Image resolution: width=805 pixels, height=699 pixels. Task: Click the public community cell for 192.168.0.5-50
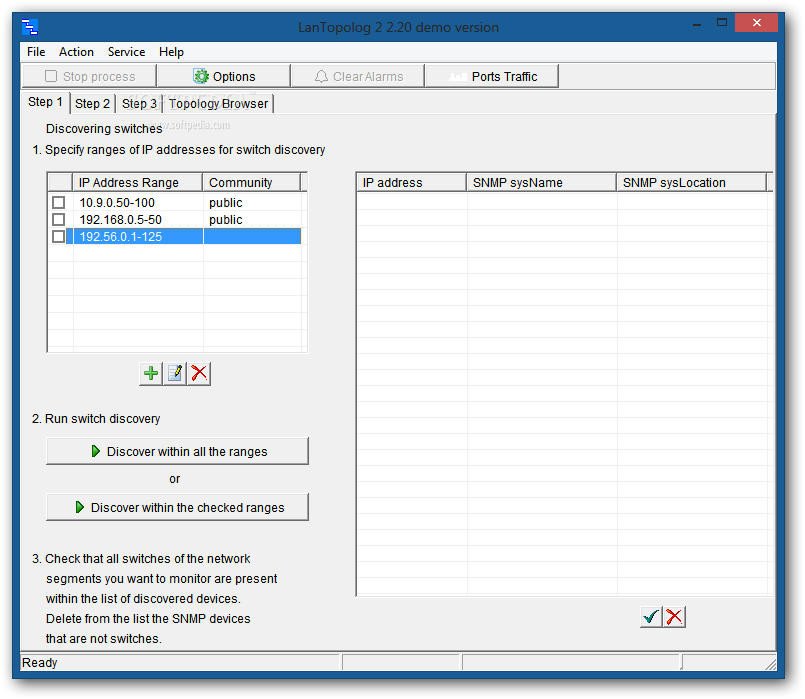click(252, 220)
